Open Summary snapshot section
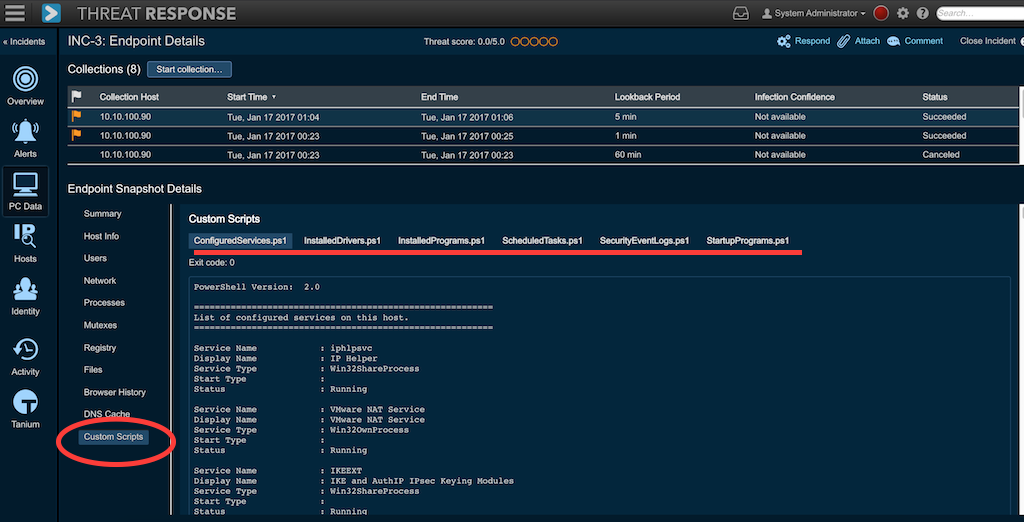 103,214
